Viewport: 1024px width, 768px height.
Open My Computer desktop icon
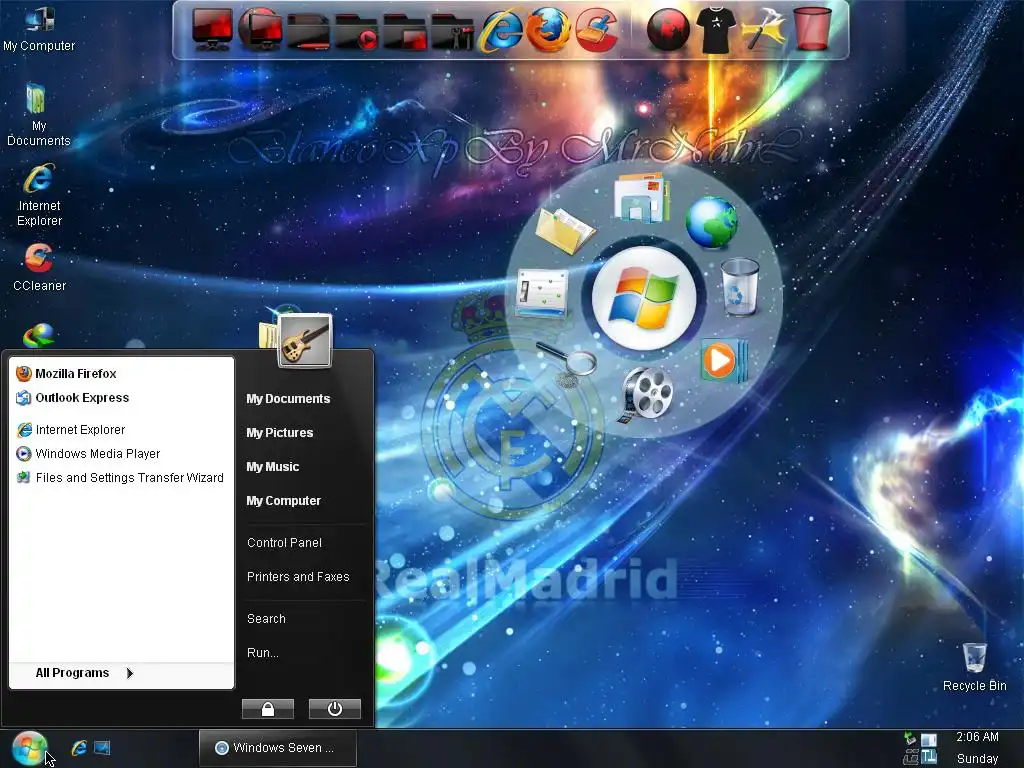tap(39, 29)
